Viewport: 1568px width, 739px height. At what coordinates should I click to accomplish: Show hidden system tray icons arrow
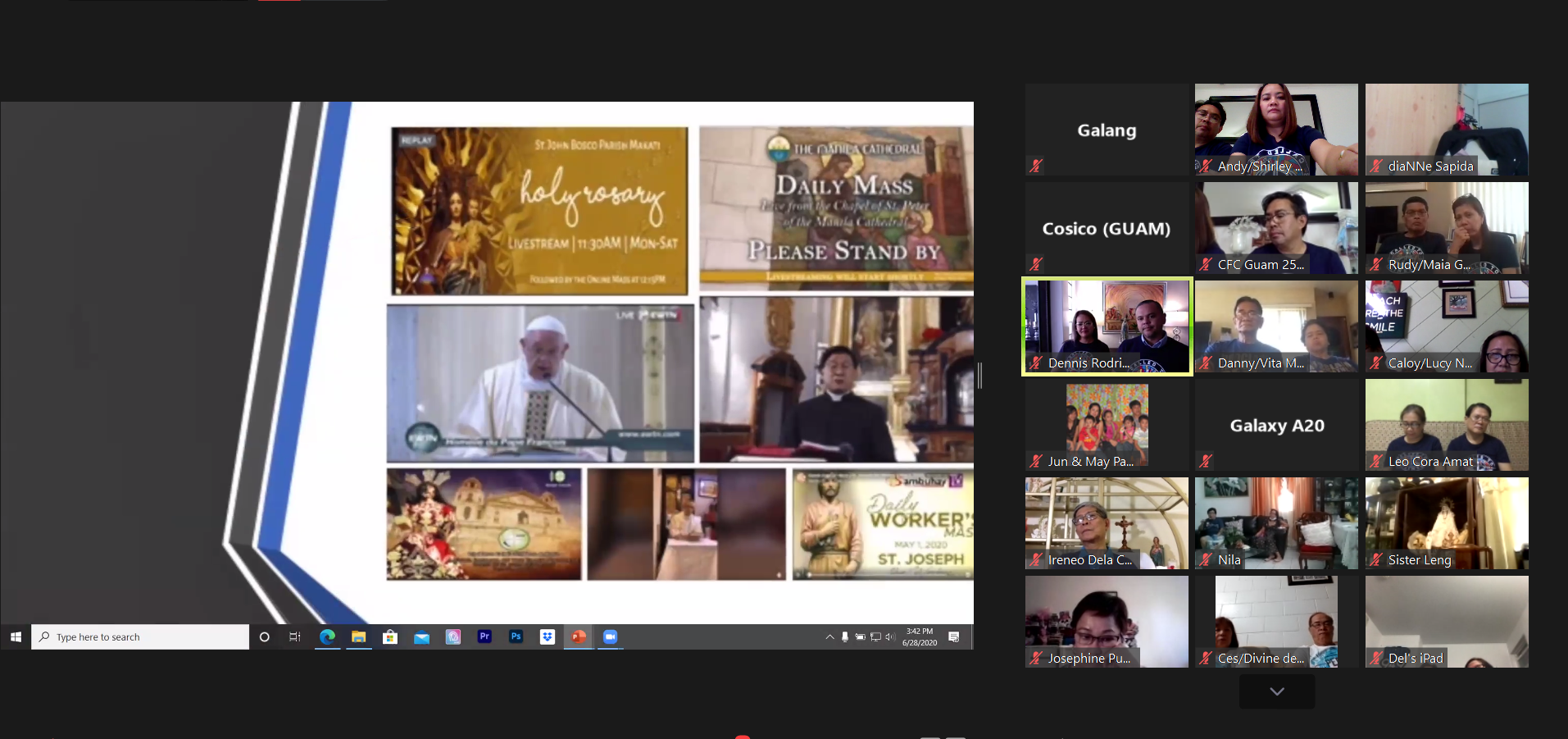pyautogui.click(x=829, y=636)
